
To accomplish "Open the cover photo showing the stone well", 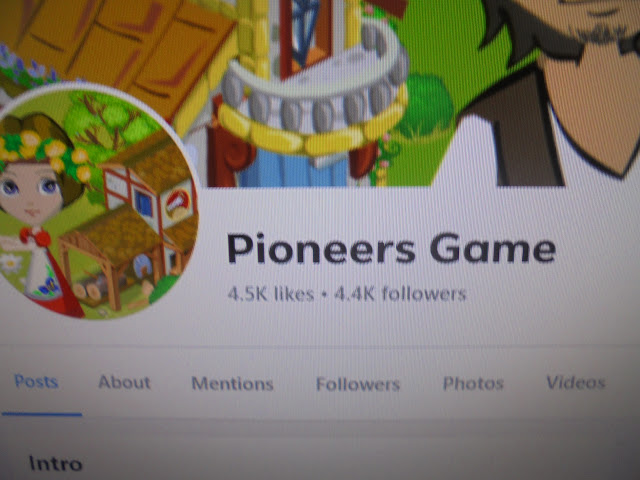I will tap(320, 93).
